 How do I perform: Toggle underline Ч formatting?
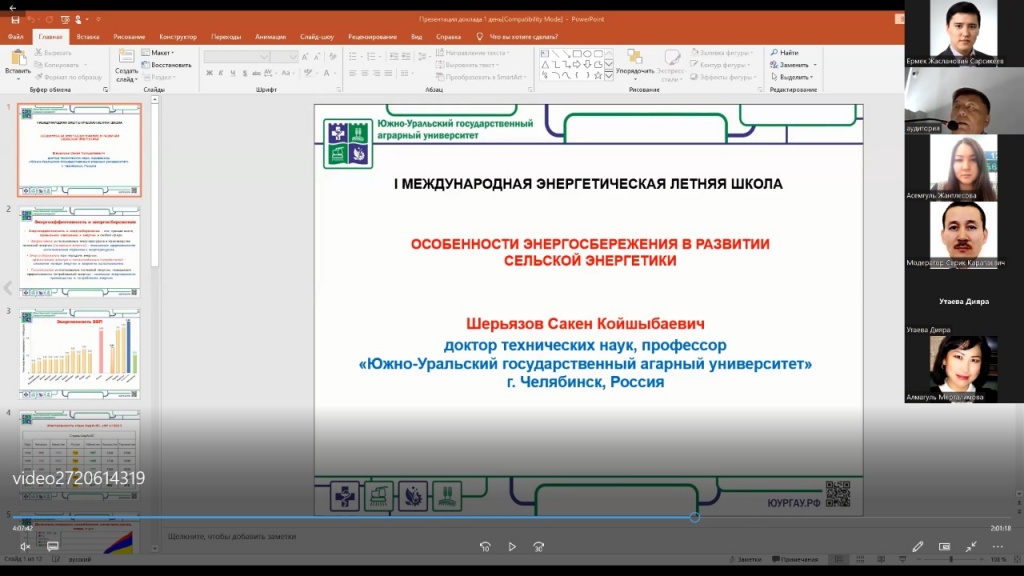232,73
